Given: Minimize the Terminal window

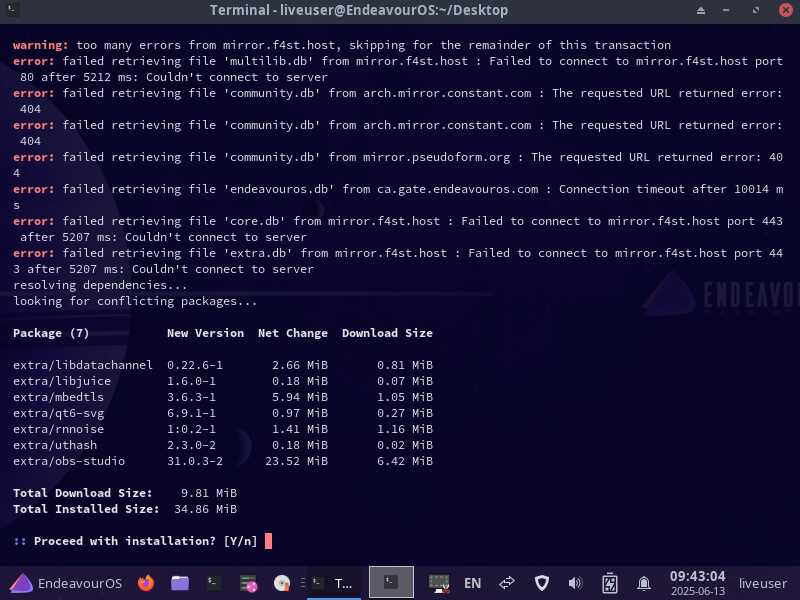Looking at the screenshot, I should 726,10.
